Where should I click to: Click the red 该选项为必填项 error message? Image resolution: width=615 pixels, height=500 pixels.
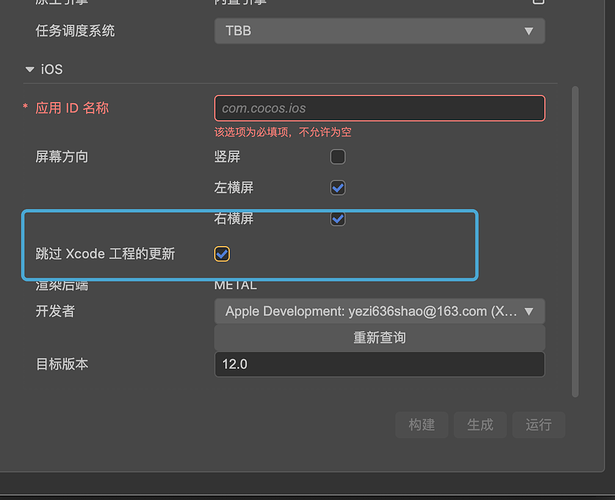click(283, 132)
